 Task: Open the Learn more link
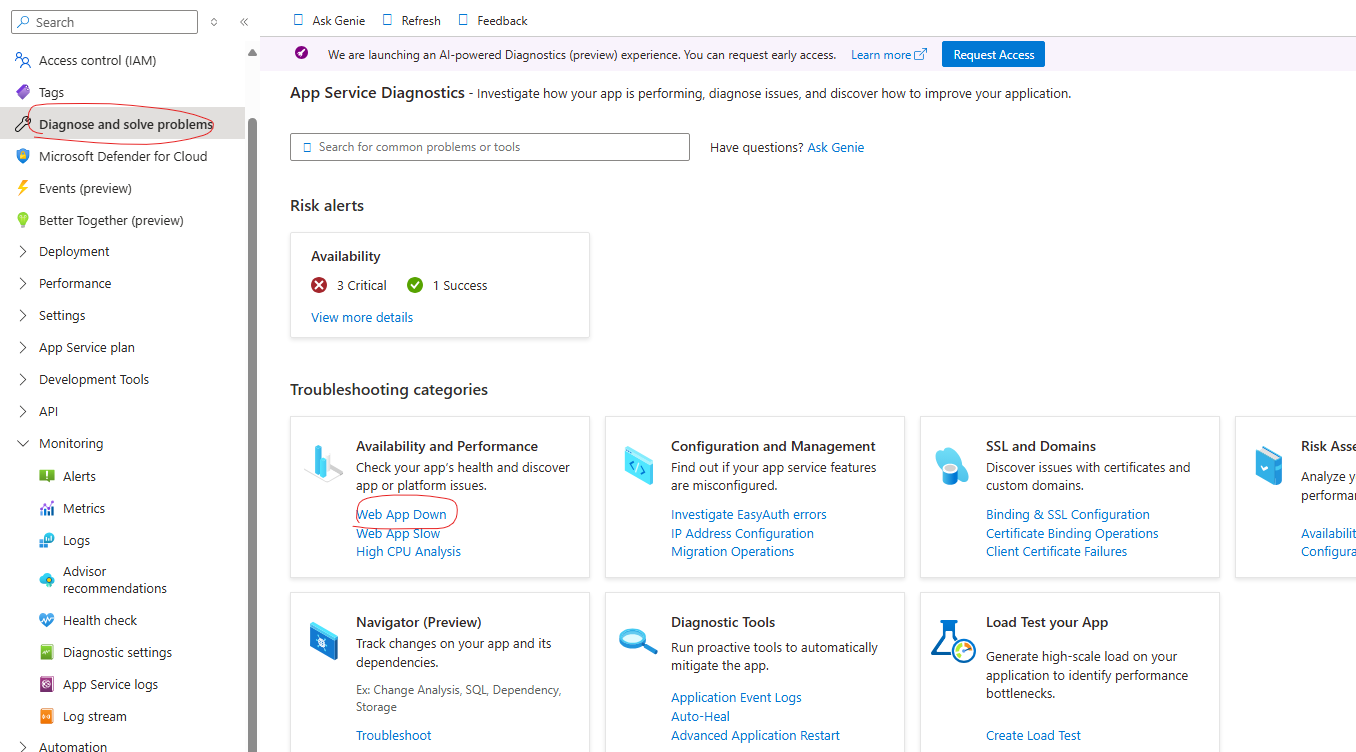pyautogui.click(x=888, y=55)
